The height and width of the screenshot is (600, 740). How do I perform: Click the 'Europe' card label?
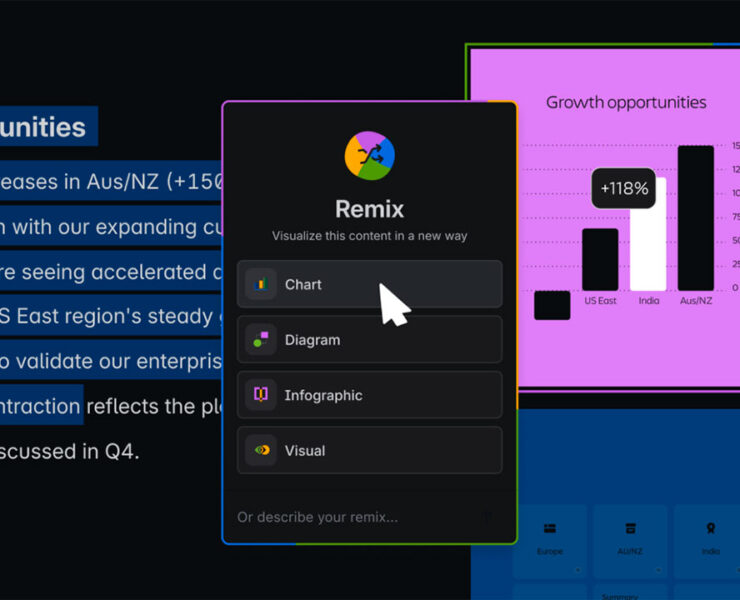[x=550, y=551]
